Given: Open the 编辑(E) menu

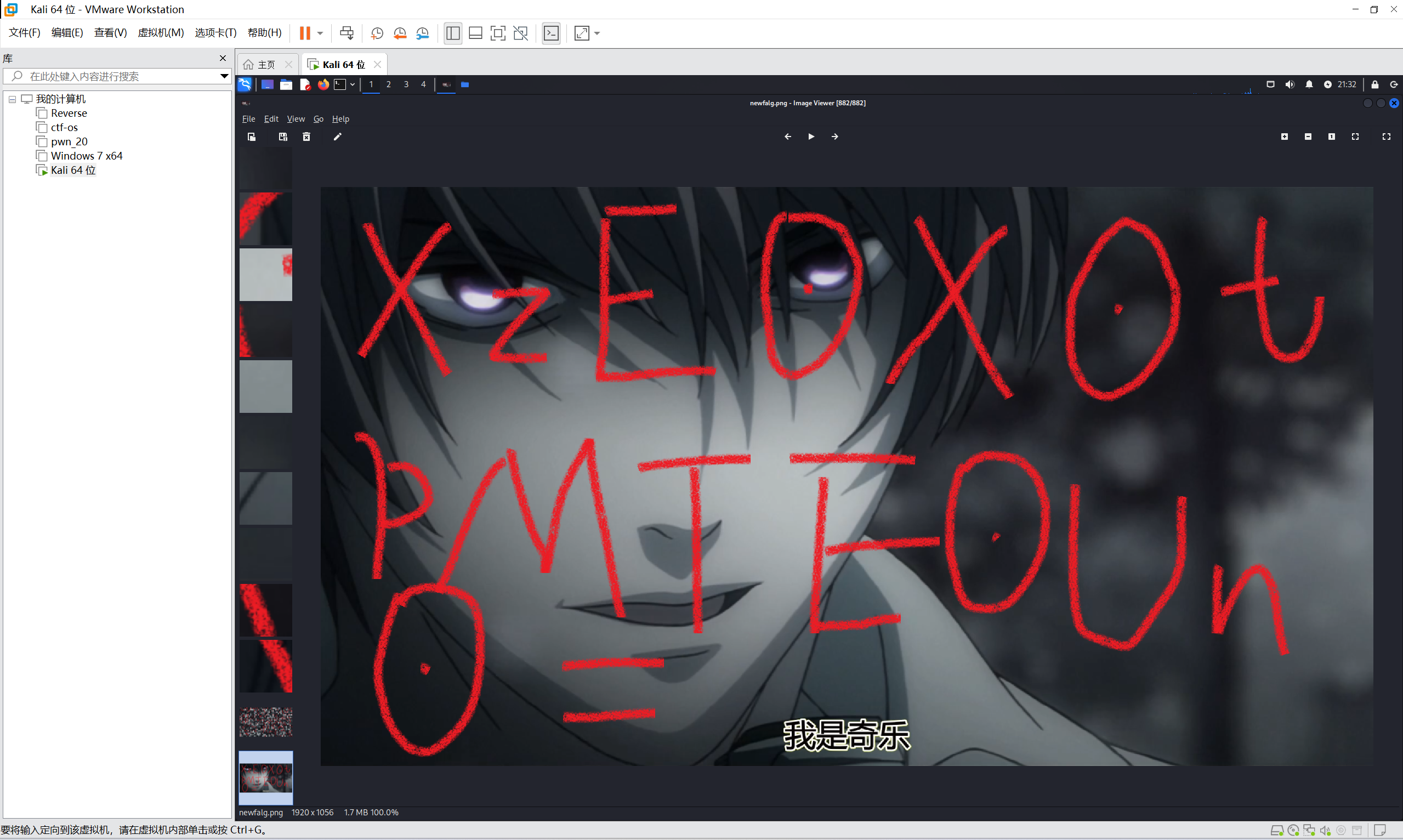Looking at the screenshot, I should point(67,32).
